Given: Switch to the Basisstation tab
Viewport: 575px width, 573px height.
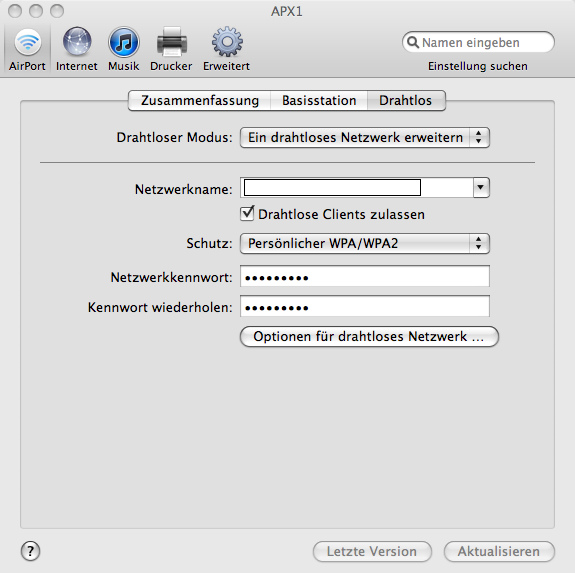Looking at the screenshot, I should point(319,100).
